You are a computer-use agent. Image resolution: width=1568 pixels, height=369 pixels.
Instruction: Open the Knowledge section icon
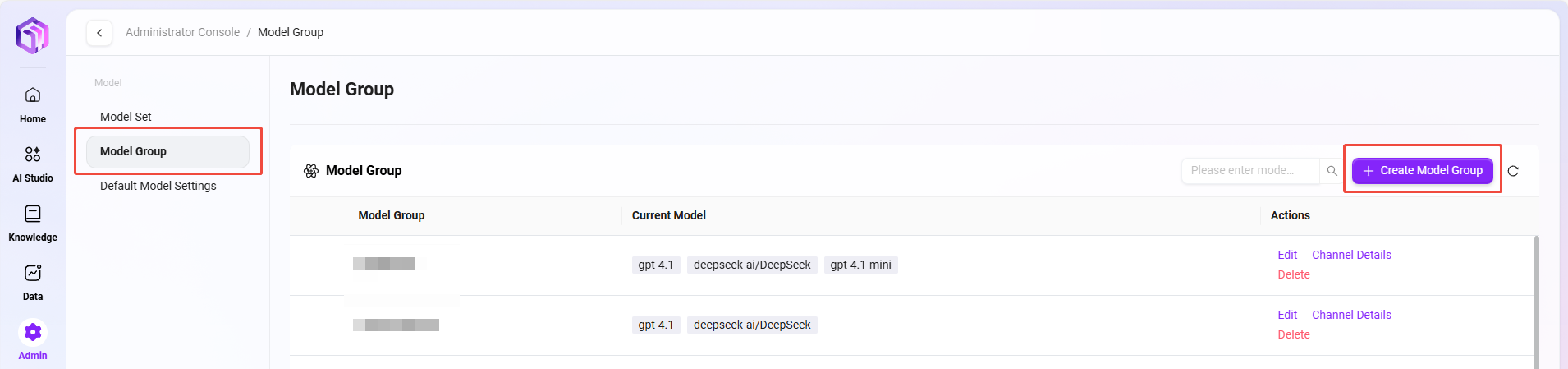pos(33,214)
